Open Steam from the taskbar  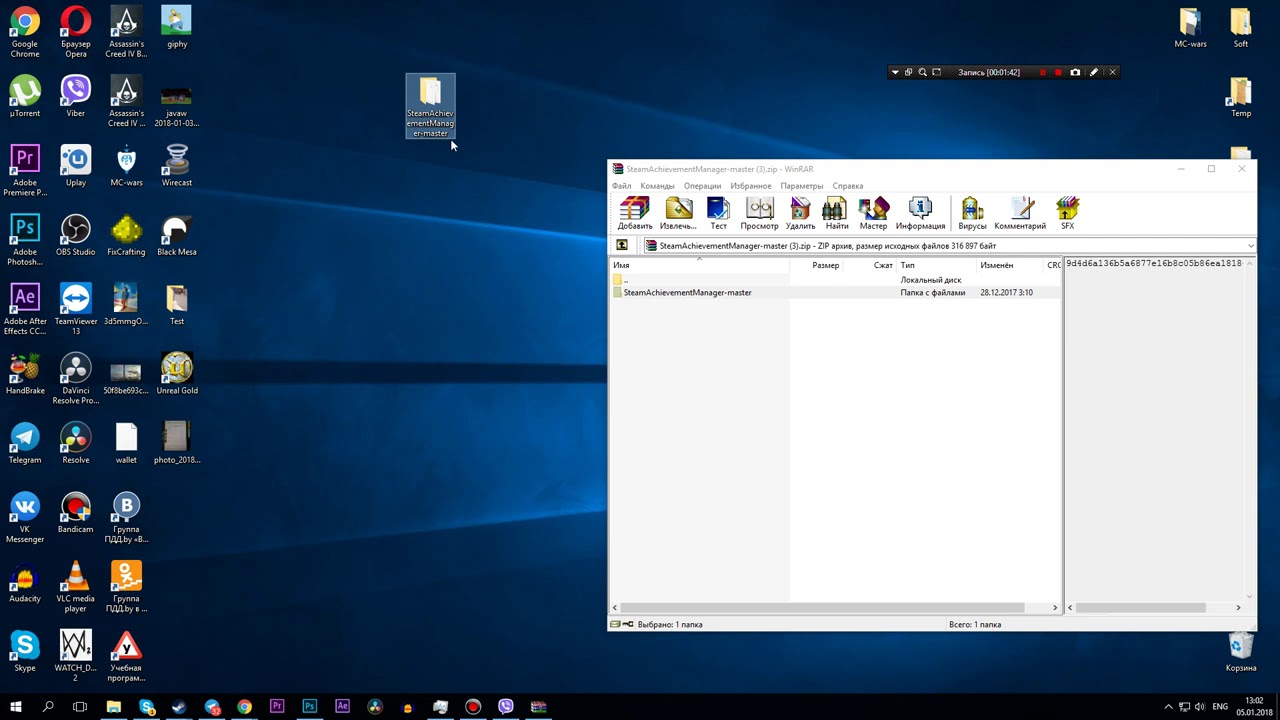tap(179, 707)
